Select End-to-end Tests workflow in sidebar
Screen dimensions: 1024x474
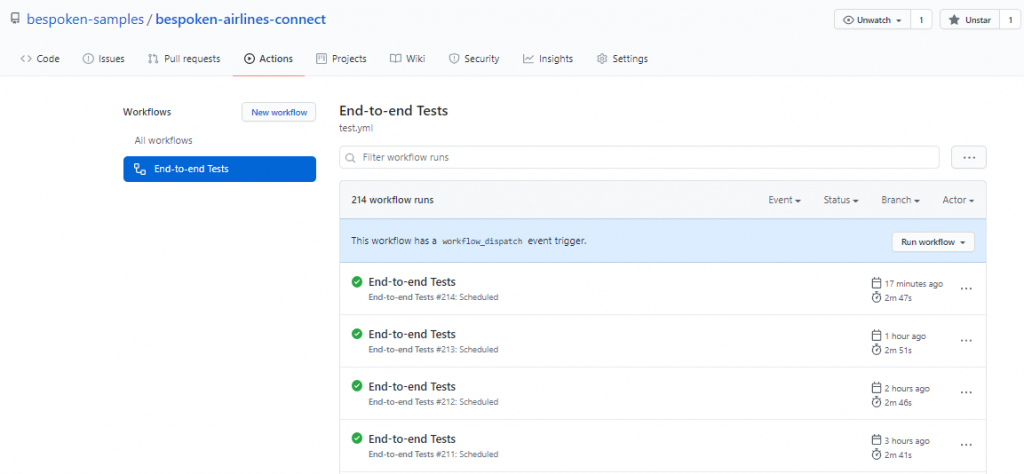tap(219, 169)
